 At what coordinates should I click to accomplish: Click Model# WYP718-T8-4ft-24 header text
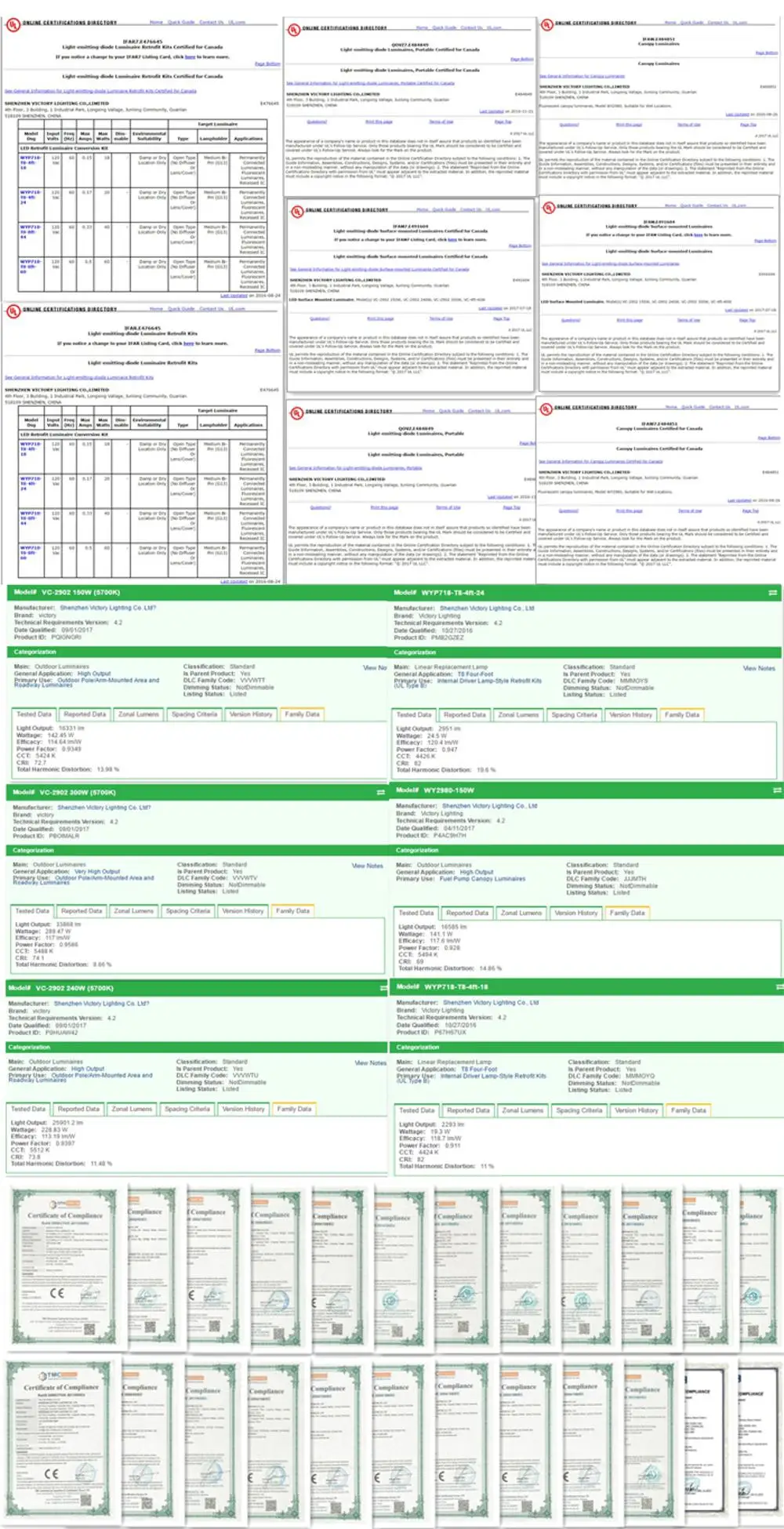[439, 593]
